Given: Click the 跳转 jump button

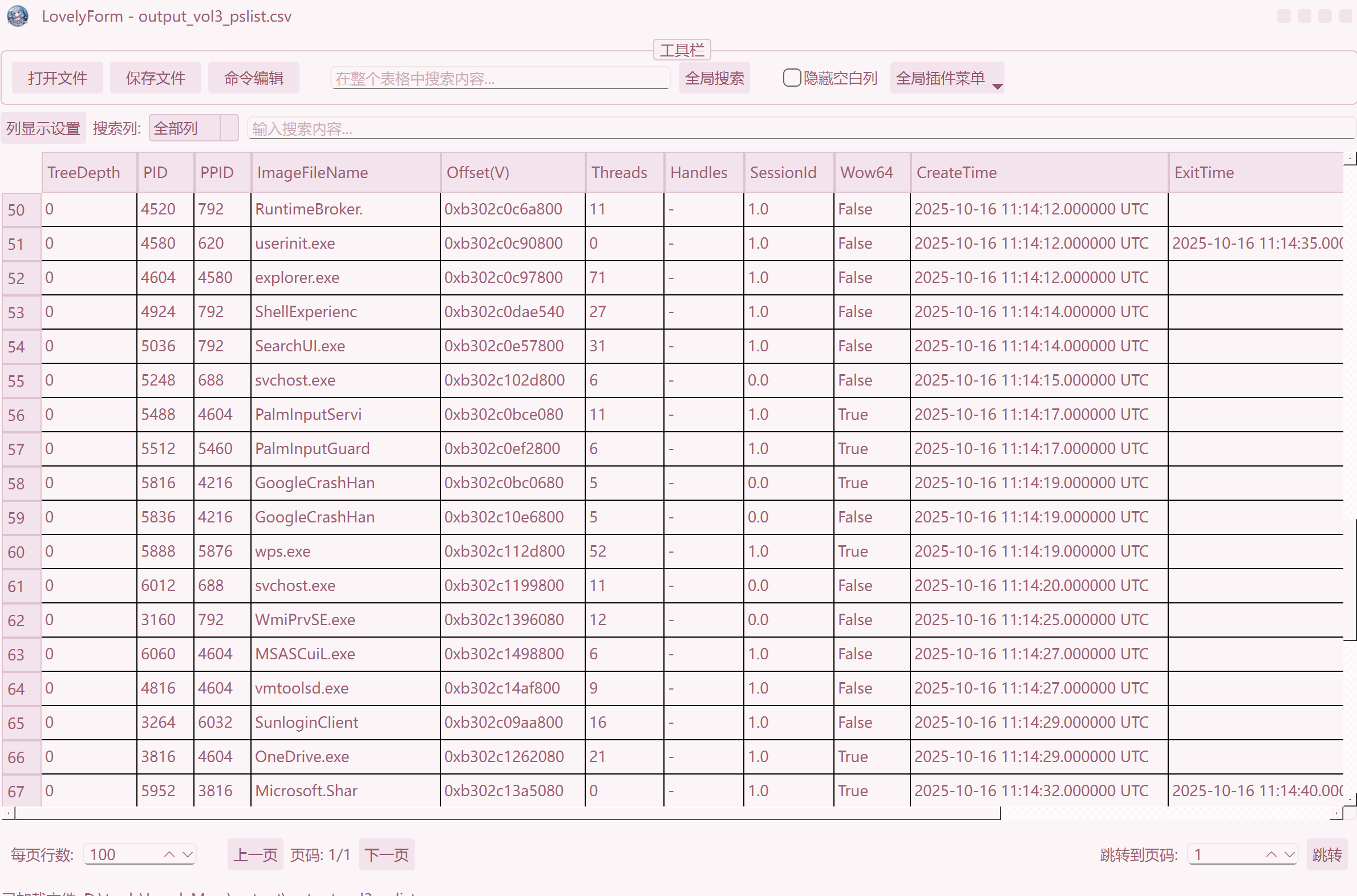Looking at the screenshot, I should 1327,855.
